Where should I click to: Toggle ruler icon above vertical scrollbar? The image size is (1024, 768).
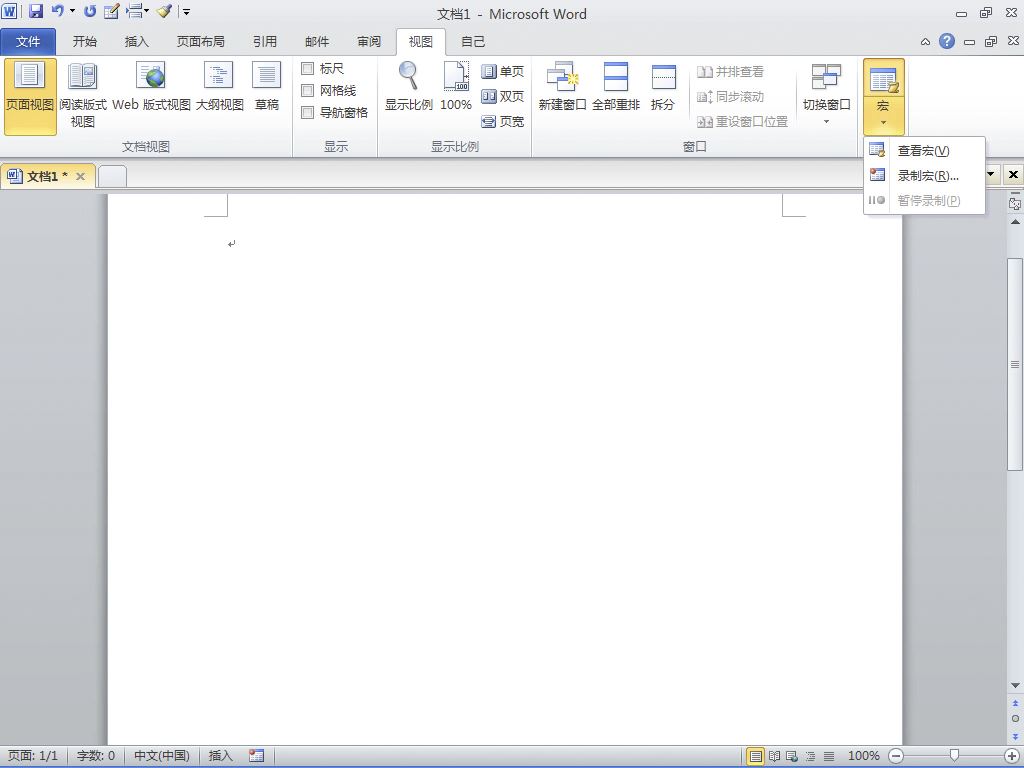[1015, 204]
